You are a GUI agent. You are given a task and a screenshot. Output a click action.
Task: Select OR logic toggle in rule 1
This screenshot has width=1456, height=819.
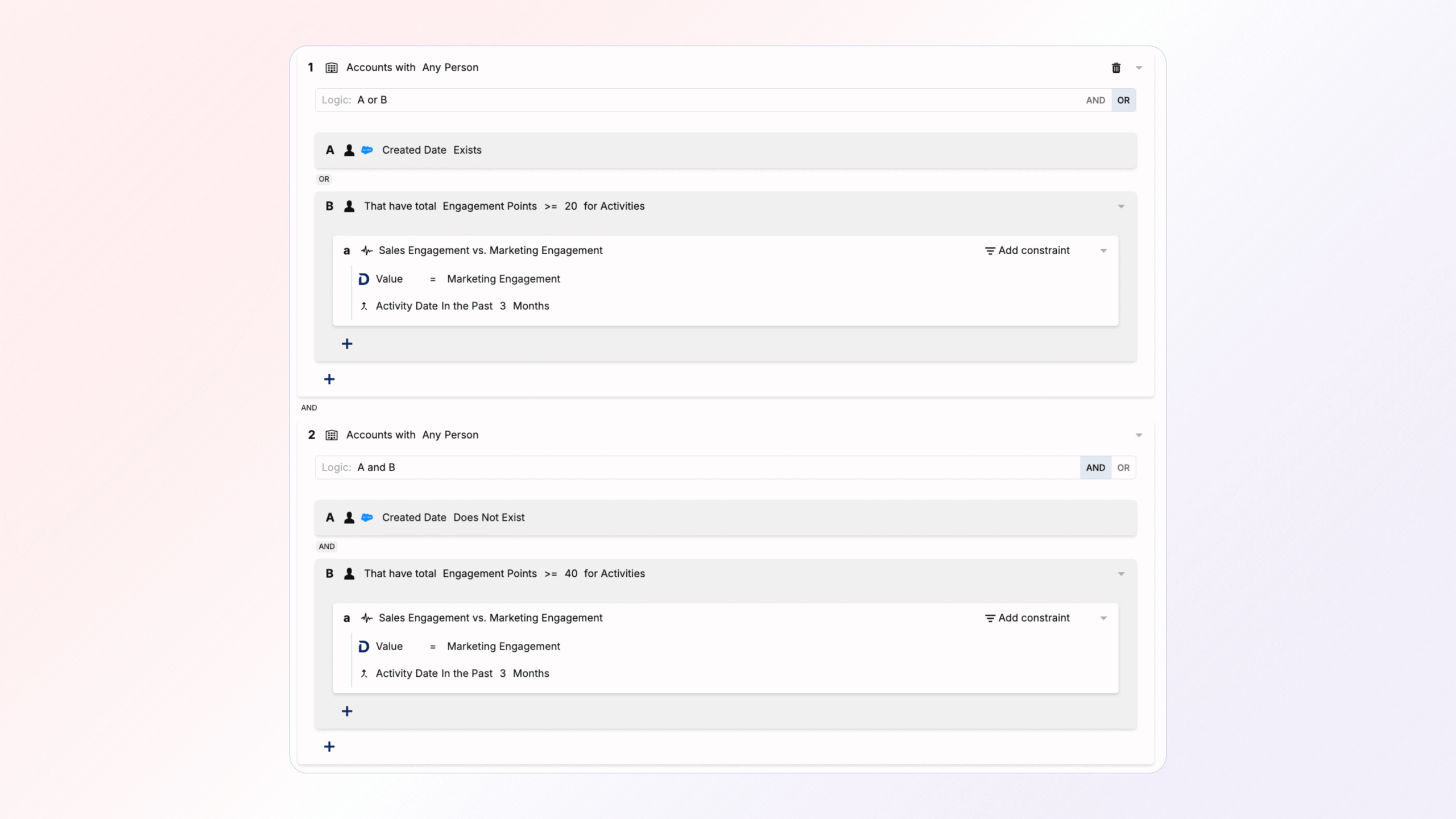(x=1123, y=100)
